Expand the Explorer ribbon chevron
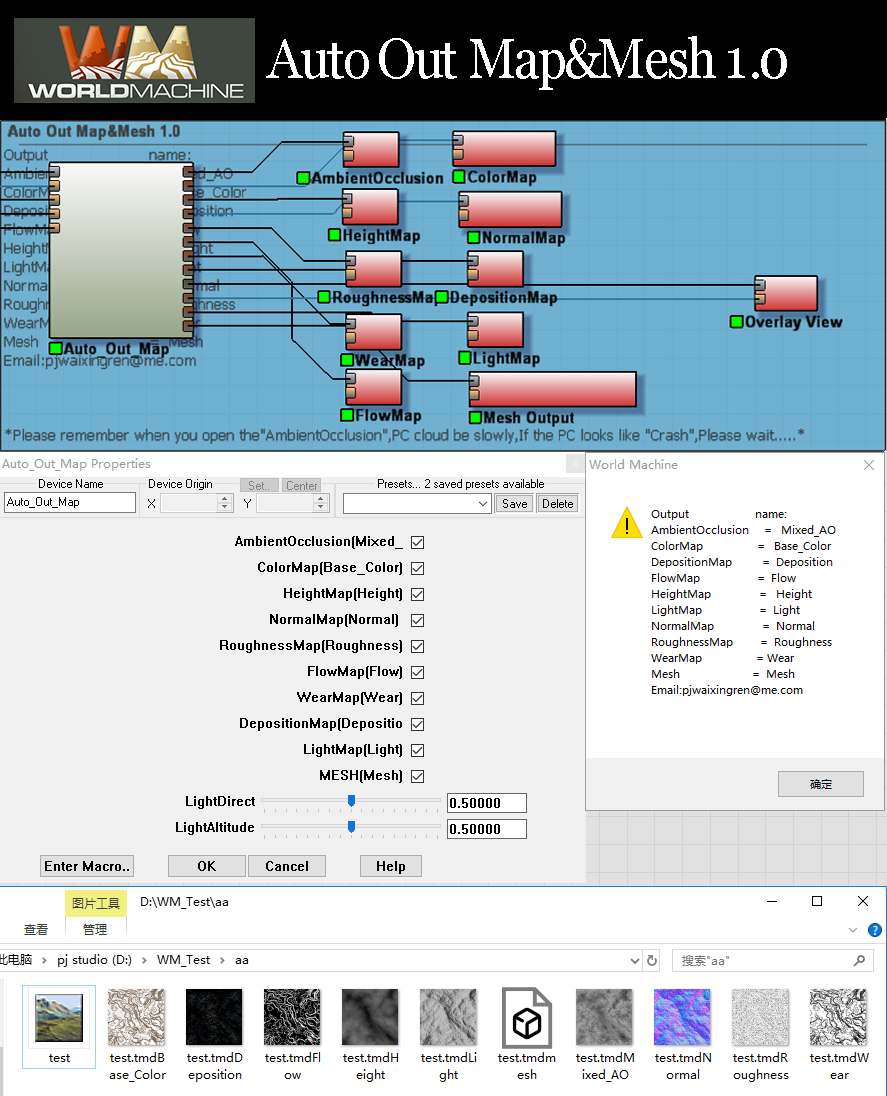The image size is (887, 1096). 853,930
